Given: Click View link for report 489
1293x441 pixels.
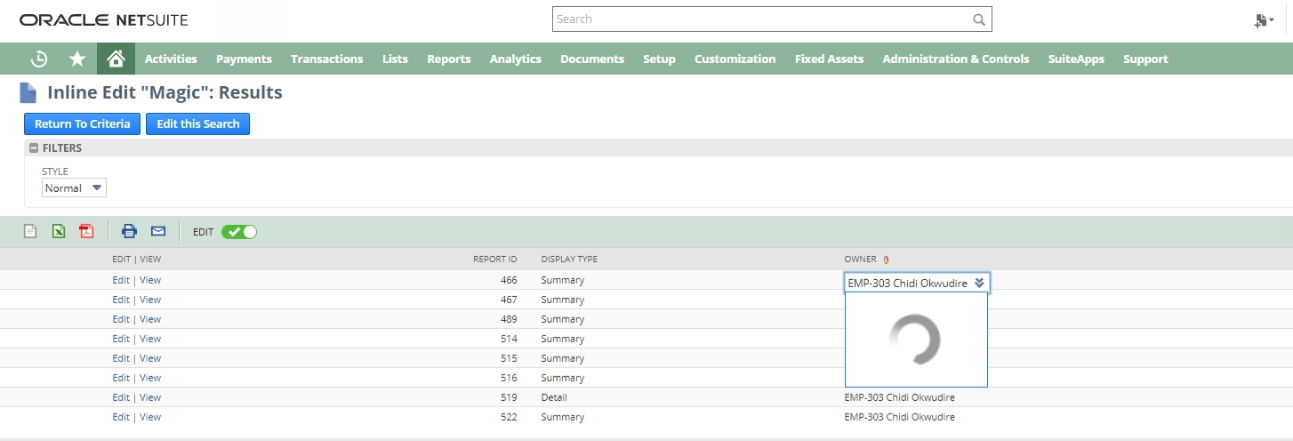Looking at the screenshot, I should pyautogui.click(x=150, y=319).
